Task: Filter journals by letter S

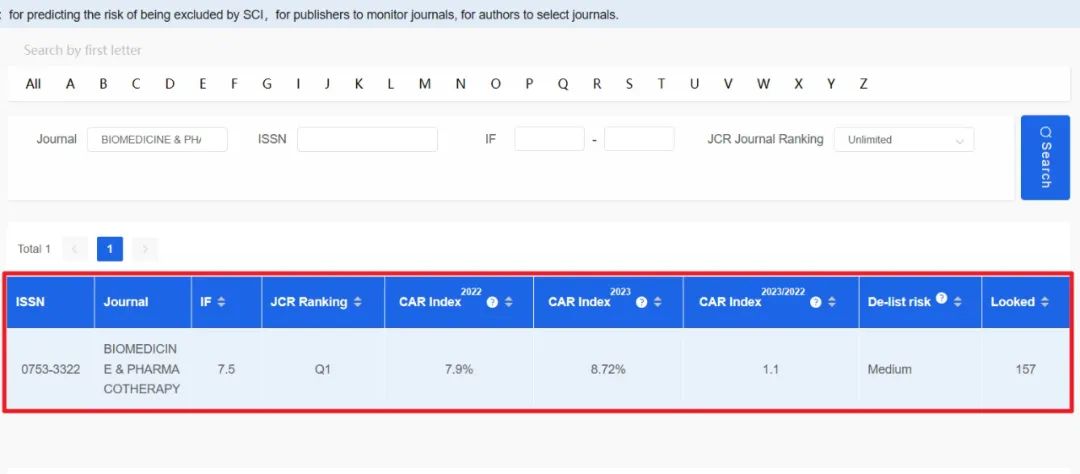Action: 629,84
